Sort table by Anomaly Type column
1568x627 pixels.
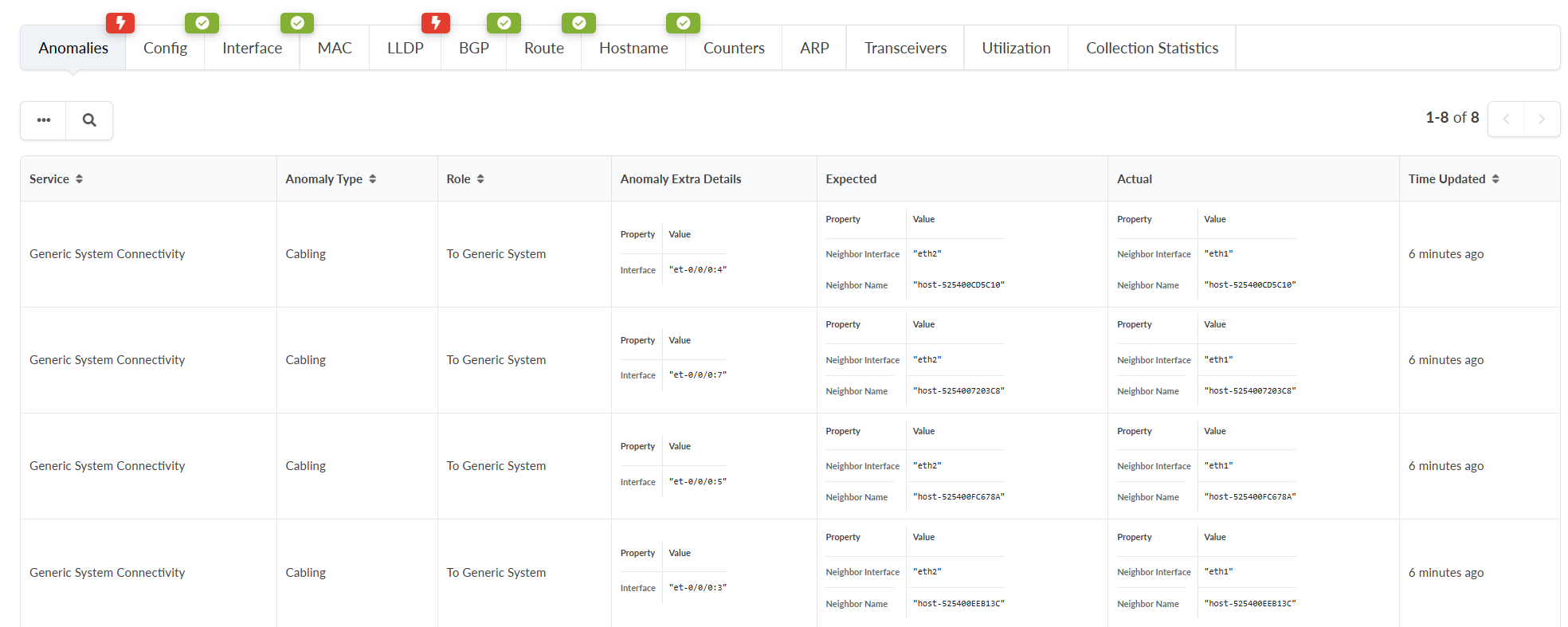pos(372,179)
